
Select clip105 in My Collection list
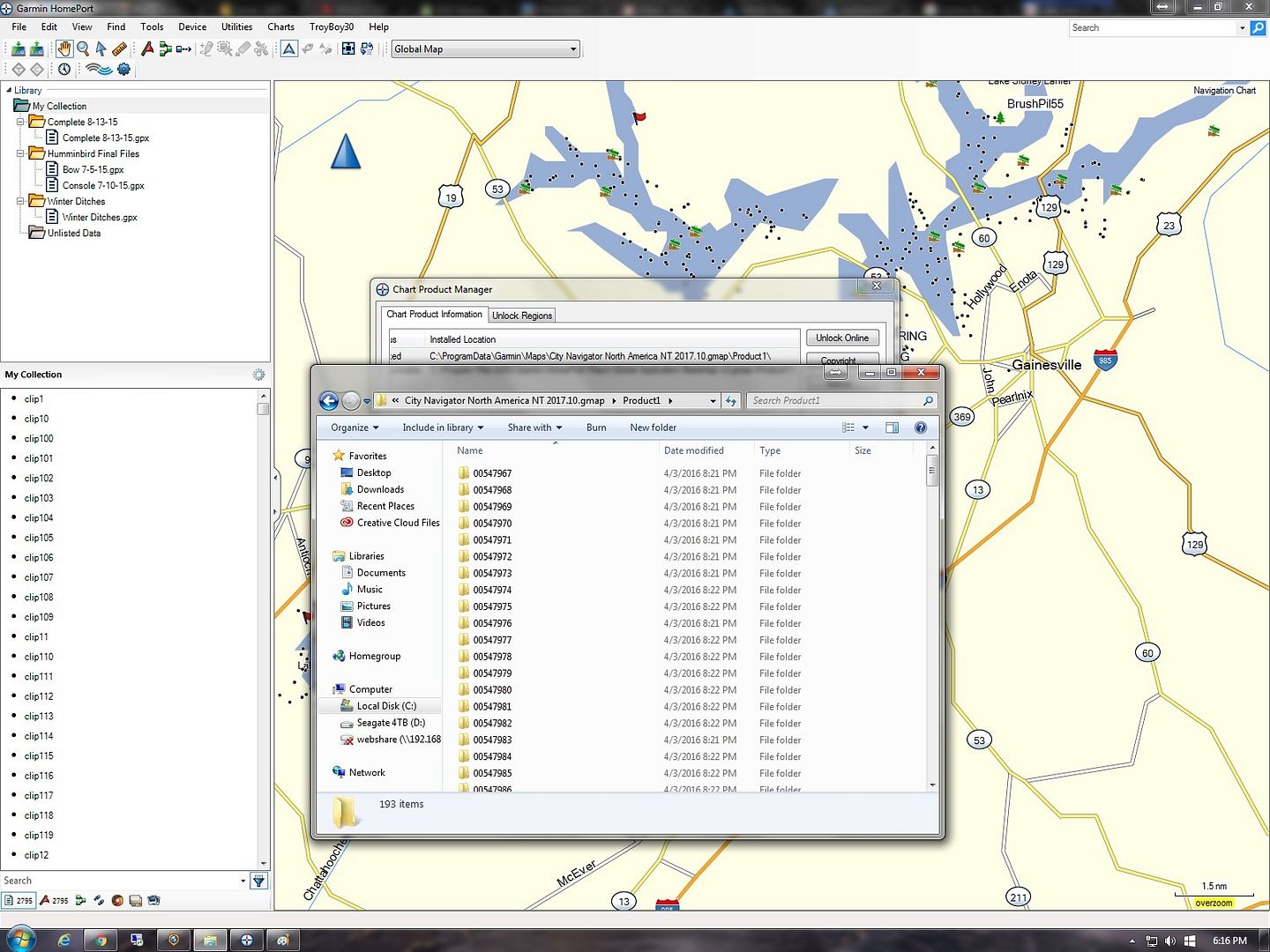click(x=39, y=538)
